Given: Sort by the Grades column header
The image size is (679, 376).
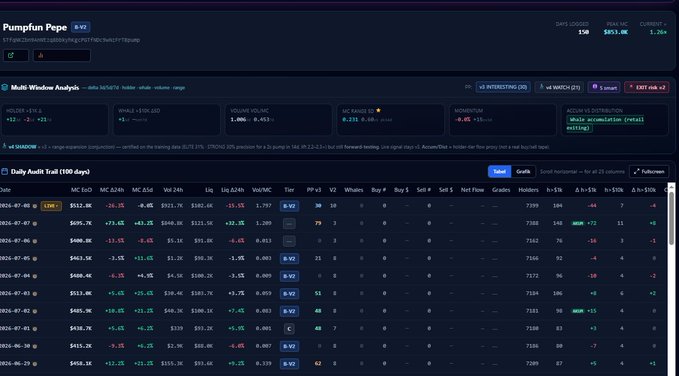Looking at the screenshot, I should [501, 190].
